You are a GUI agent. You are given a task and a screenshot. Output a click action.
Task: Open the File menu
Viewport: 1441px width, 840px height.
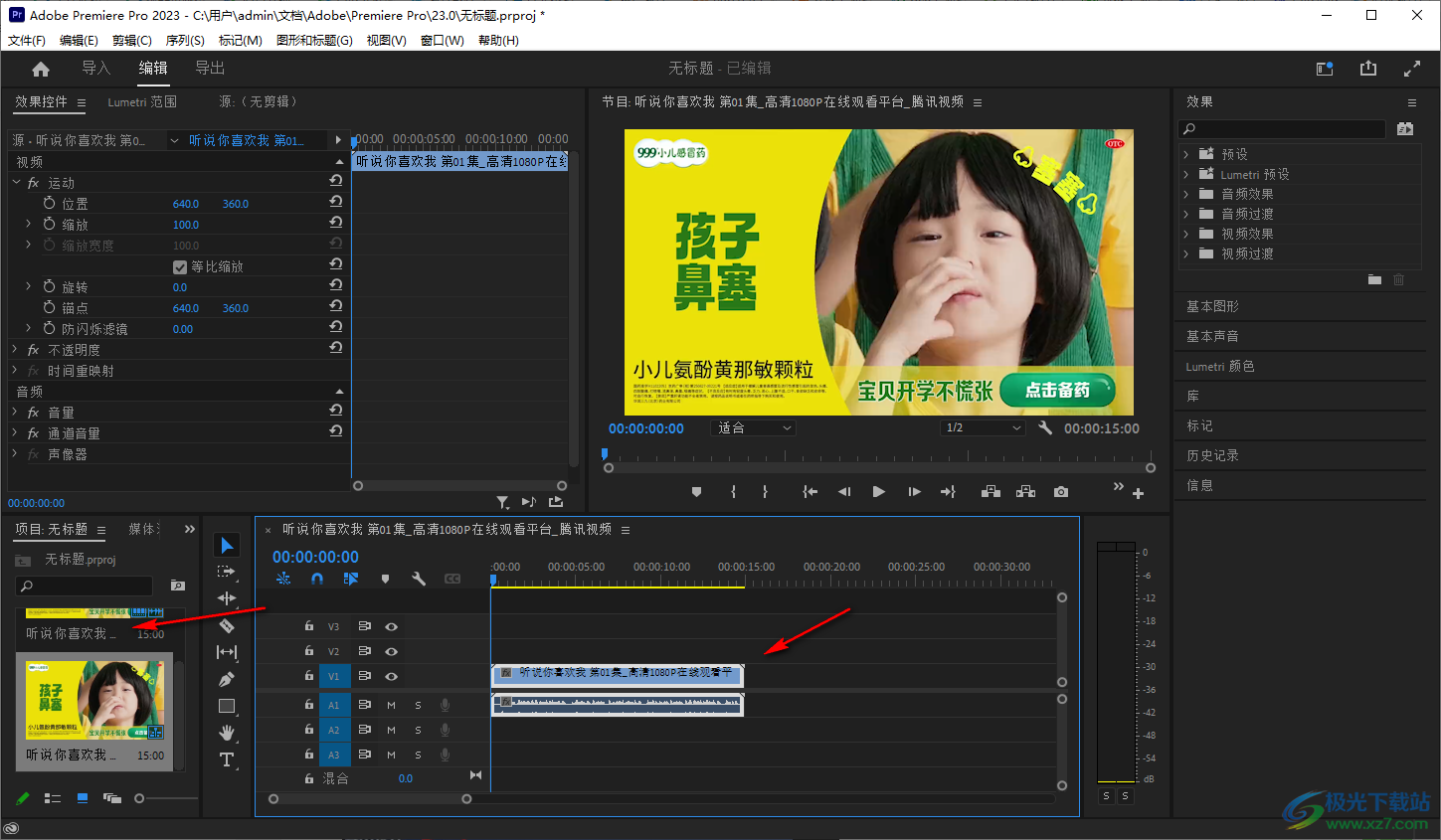[x=27, y=41]
